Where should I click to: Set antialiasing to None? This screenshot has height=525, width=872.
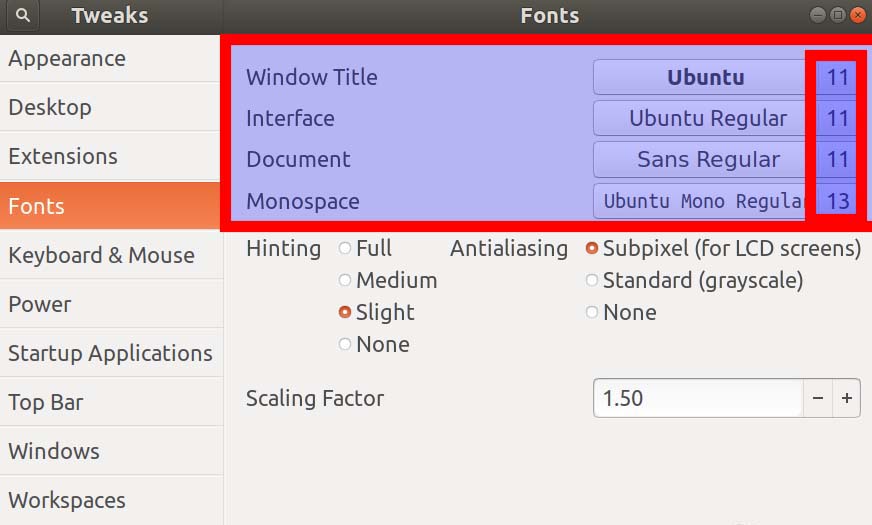coord(592,313)
